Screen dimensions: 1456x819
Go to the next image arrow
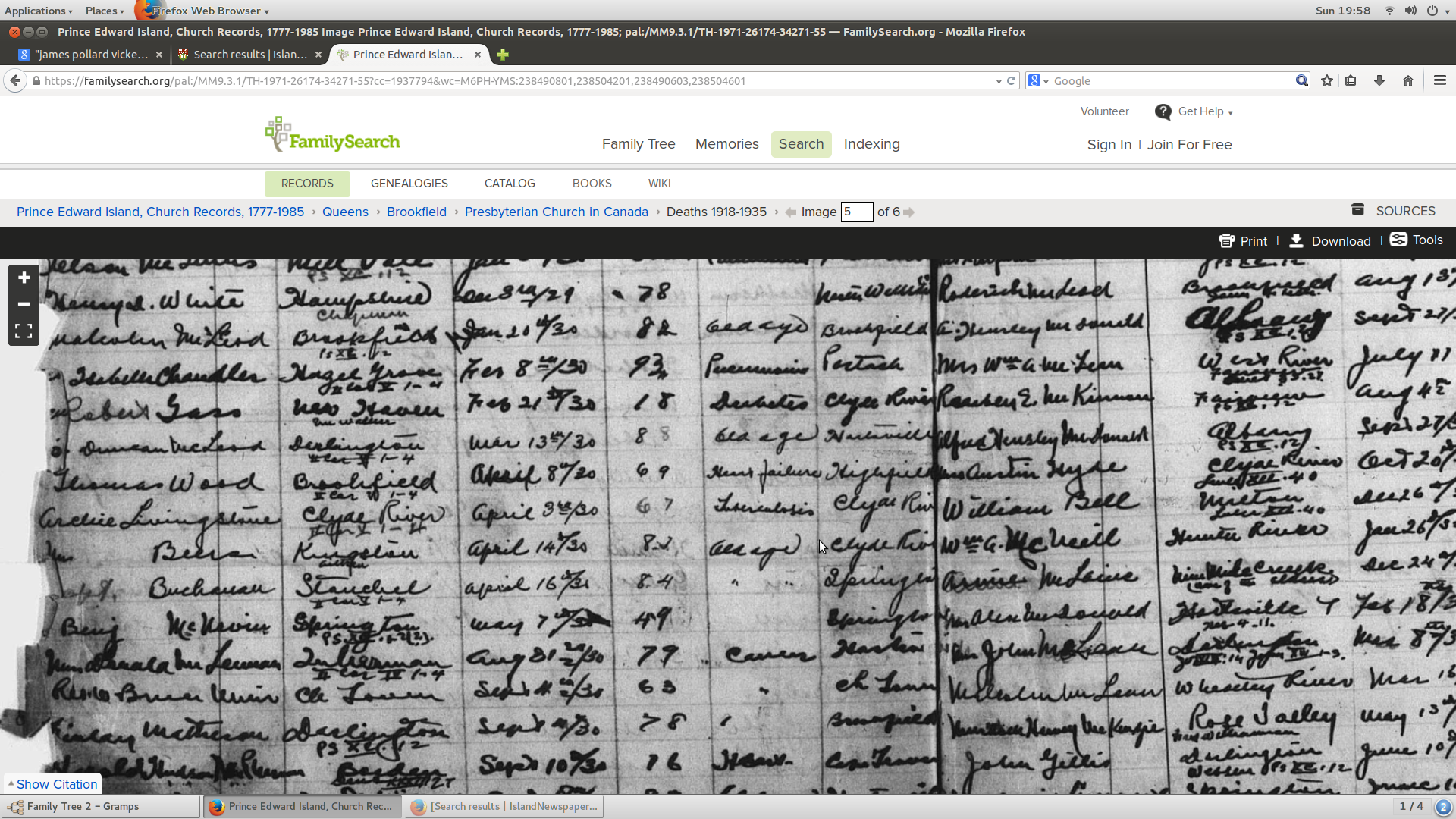[x=909, y=212]
